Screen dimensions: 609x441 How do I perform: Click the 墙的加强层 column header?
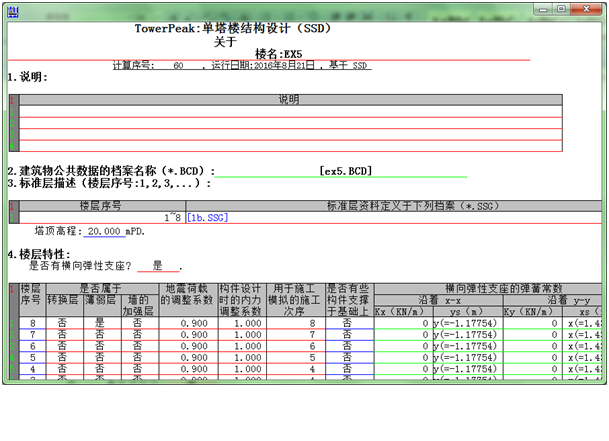click(x=140, y=305)
